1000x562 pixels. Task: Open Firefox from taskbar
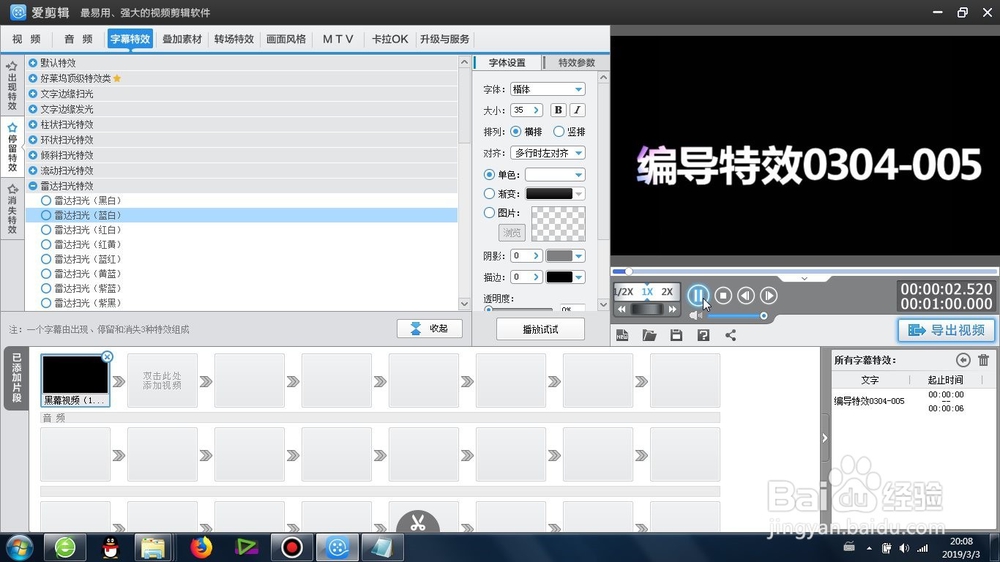coord(201,547)
